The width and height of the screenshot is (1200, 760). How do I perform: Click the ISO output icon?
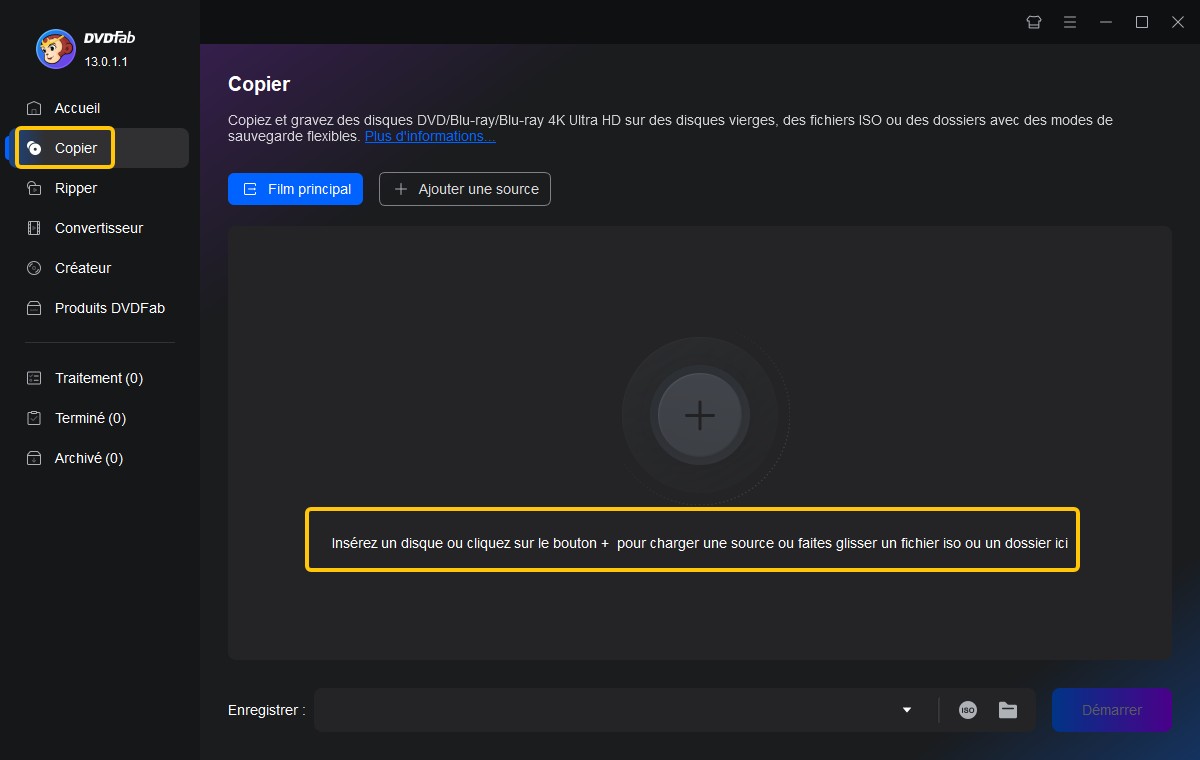968,710
